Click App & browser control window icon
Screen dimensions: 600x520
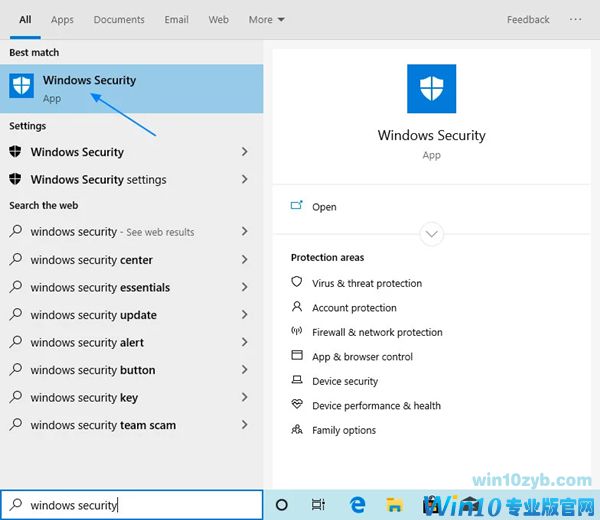pos(297,355)
